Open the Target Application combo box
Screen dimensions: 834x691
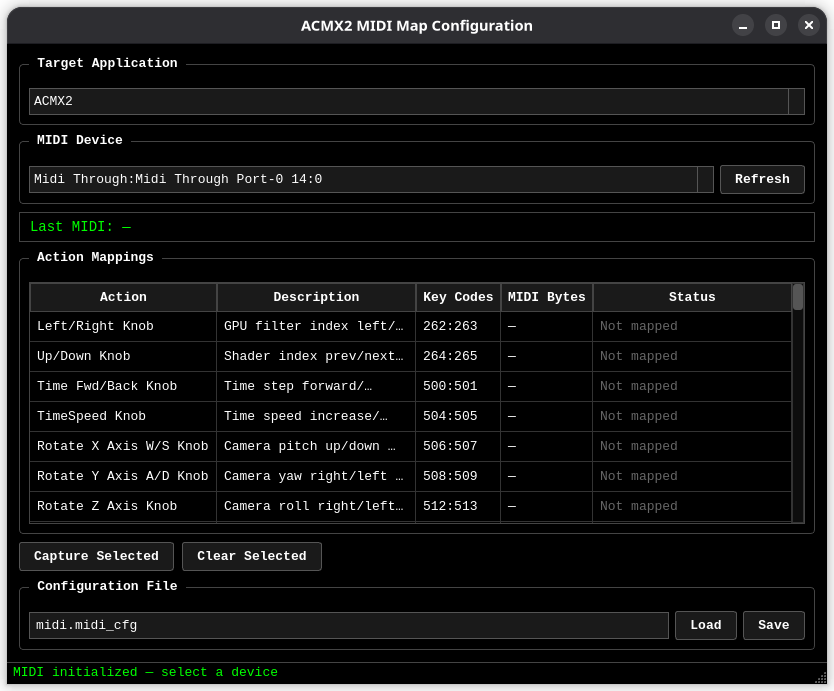[416, 101]
